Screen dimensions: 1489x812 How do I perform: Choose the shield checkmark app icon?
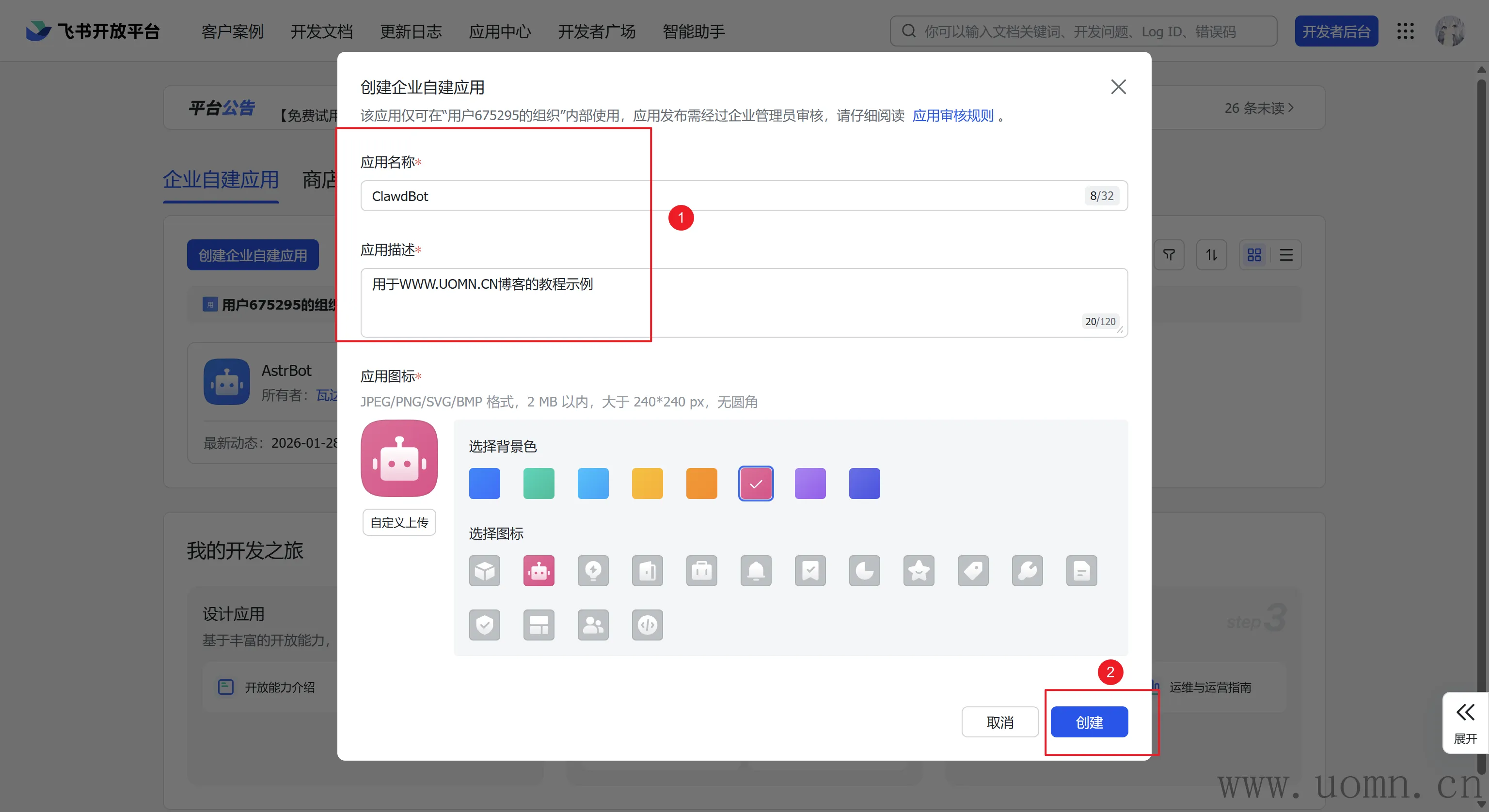click(484, 625)
